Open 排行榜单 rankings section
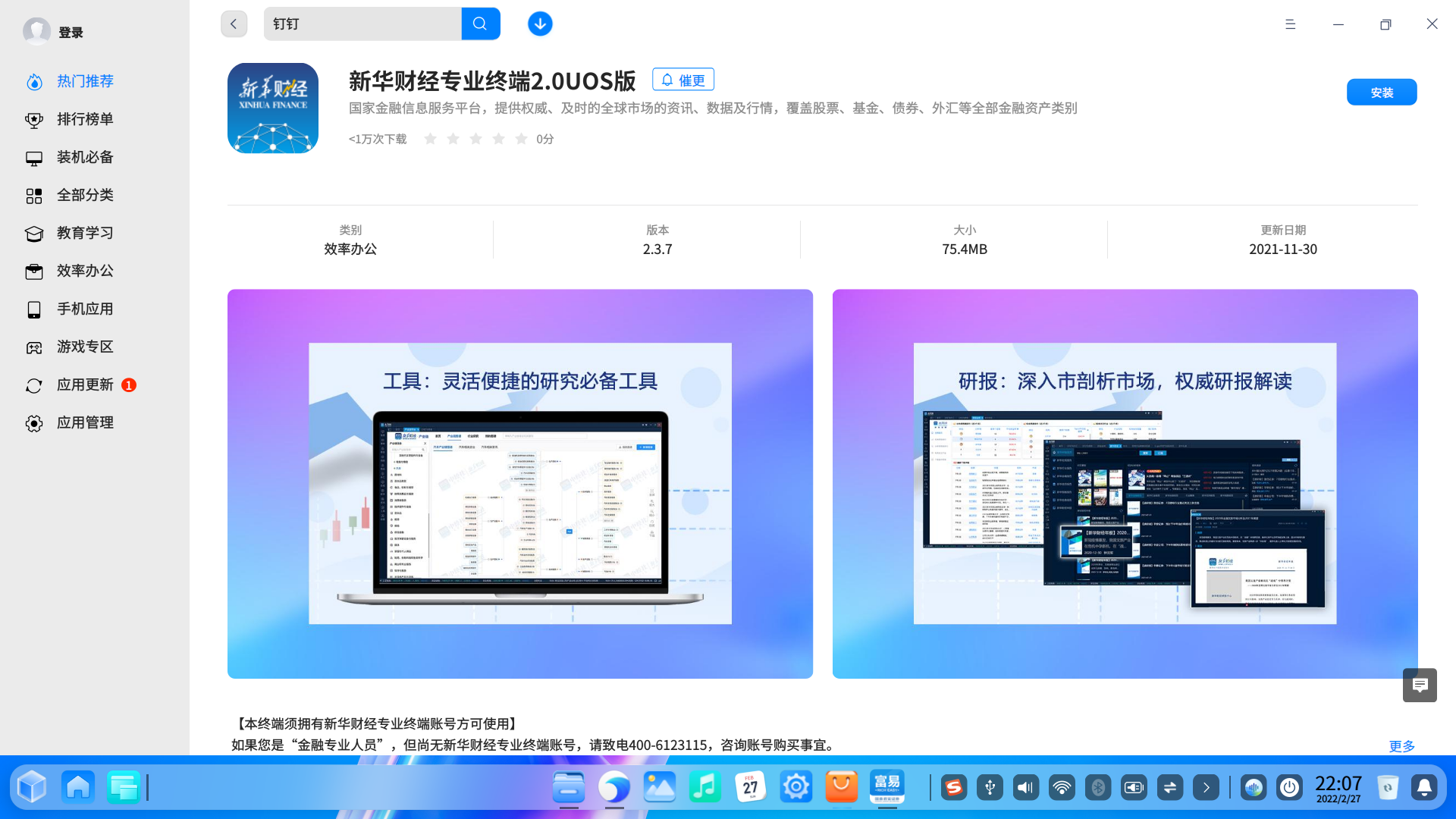This screenshot has height=819, width=1456. [85, 119]
